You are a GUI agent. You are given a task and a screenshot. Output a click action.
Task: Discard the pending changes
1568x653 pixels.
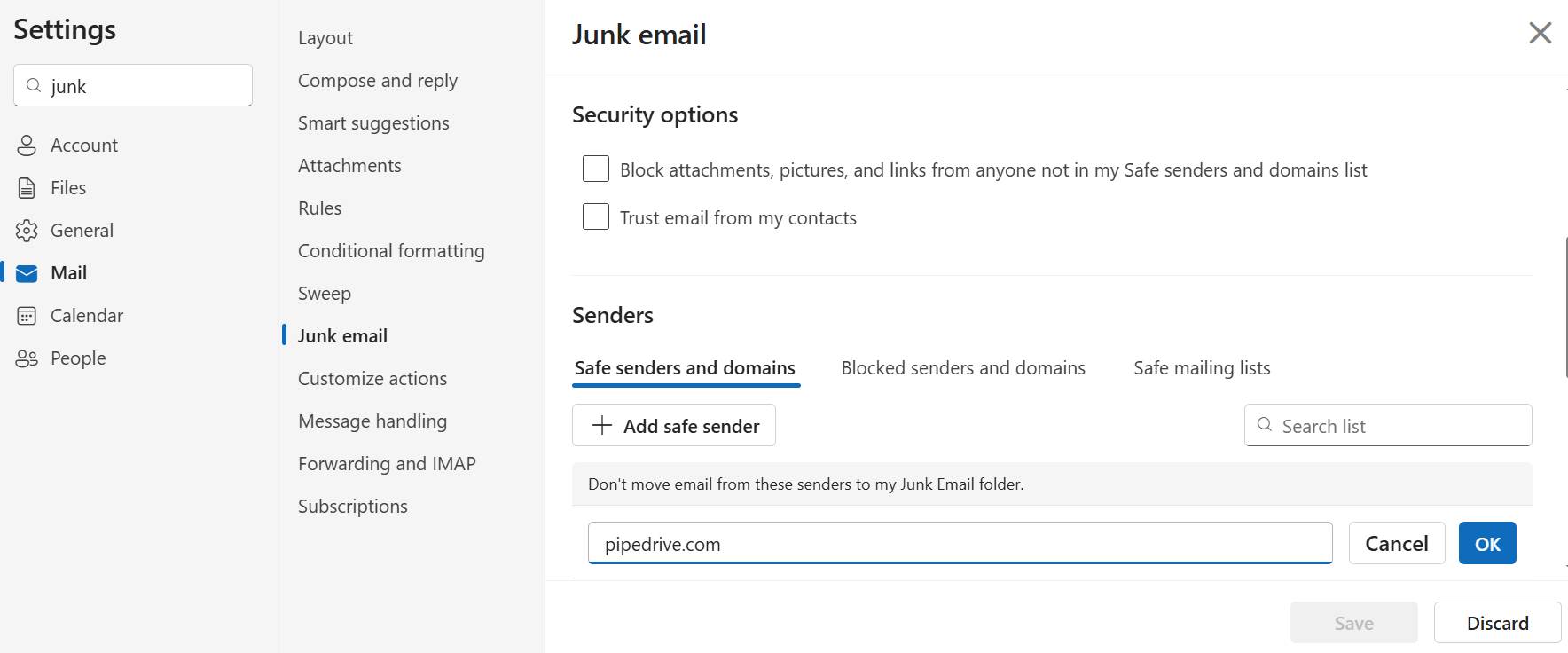click(1497, 622)
